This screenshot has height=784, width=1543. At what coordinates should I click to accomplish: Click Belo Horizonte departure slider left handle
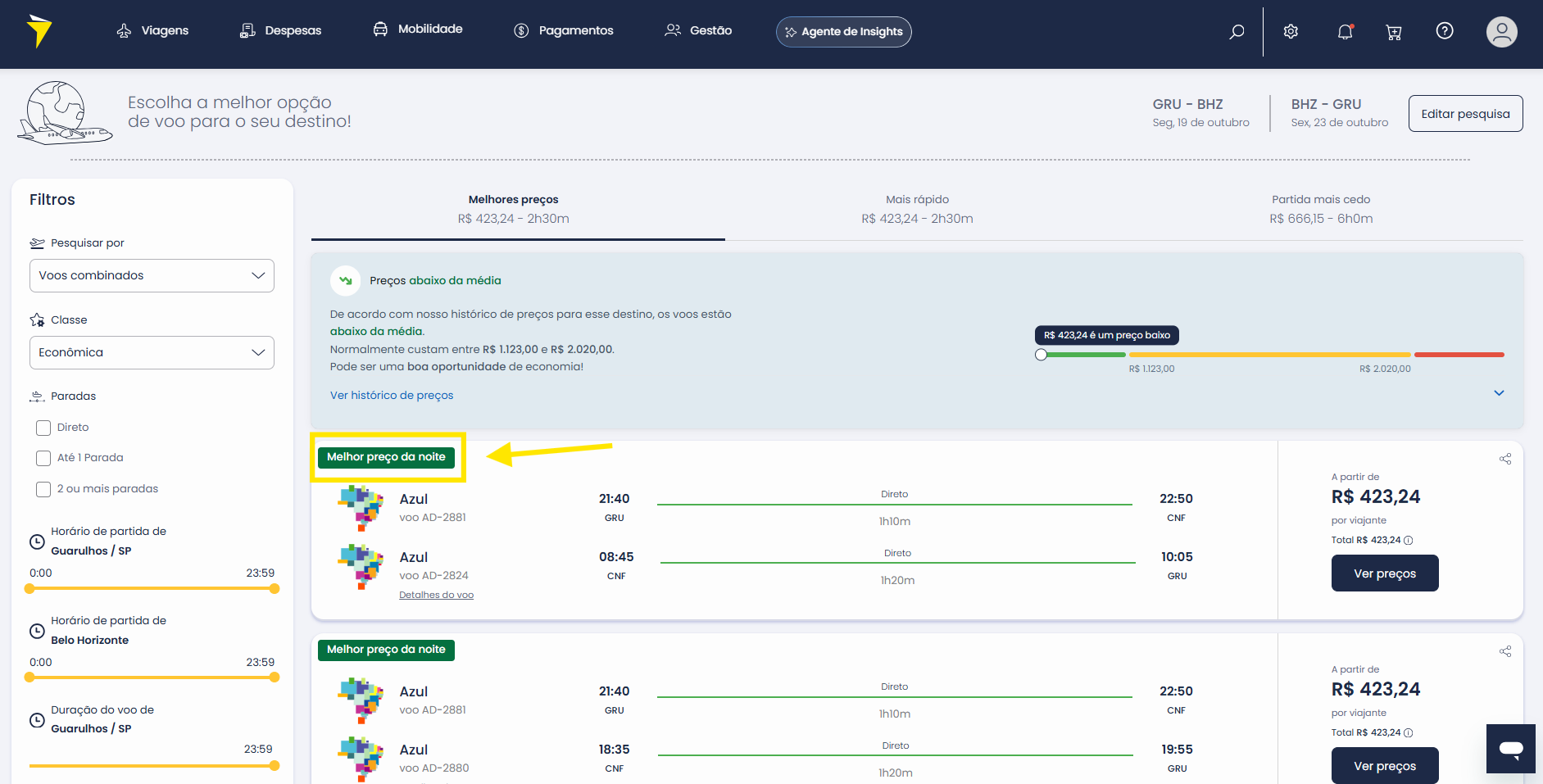pyautogui.click(x=29, y=678)
